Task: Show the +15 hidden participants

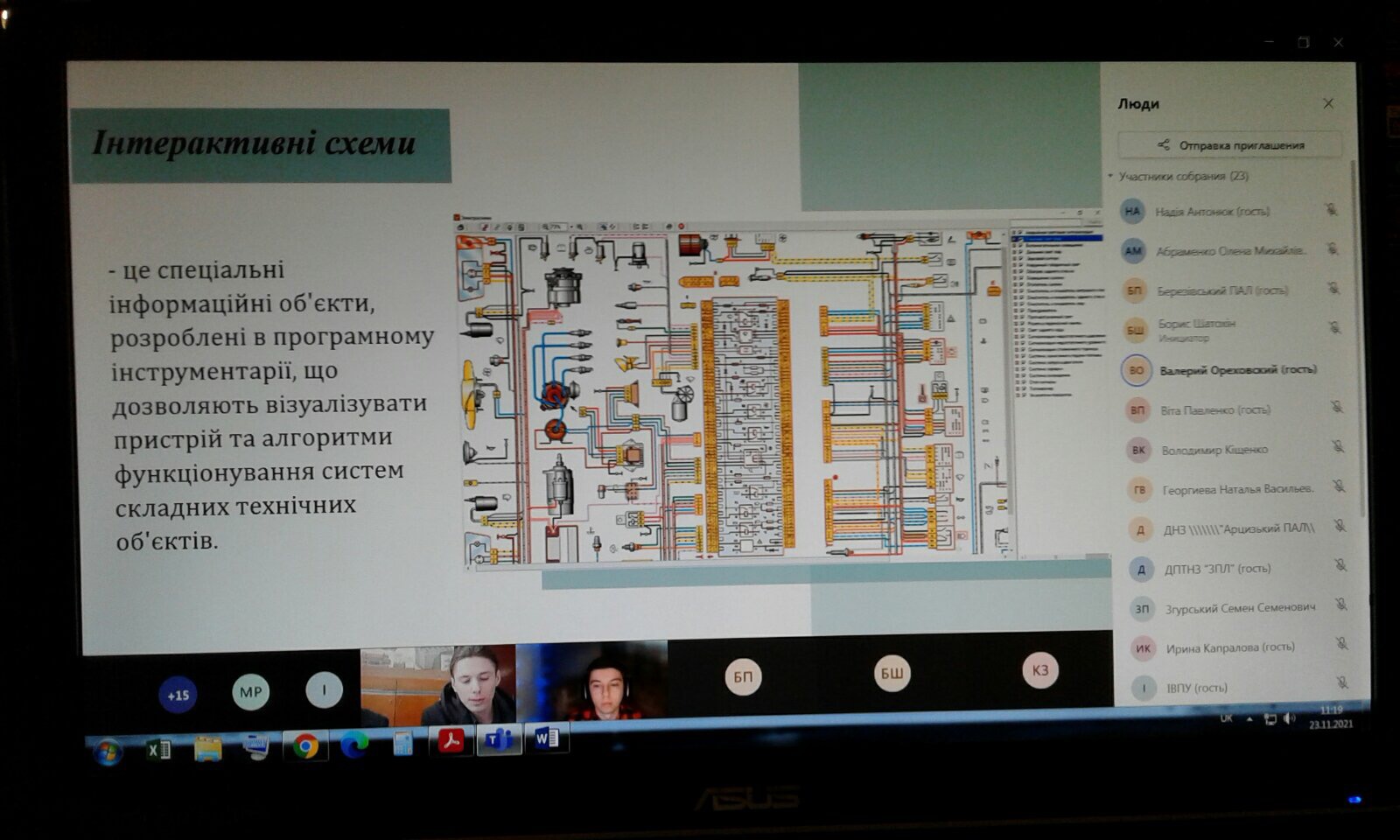Action: click(x=178, y=696)
